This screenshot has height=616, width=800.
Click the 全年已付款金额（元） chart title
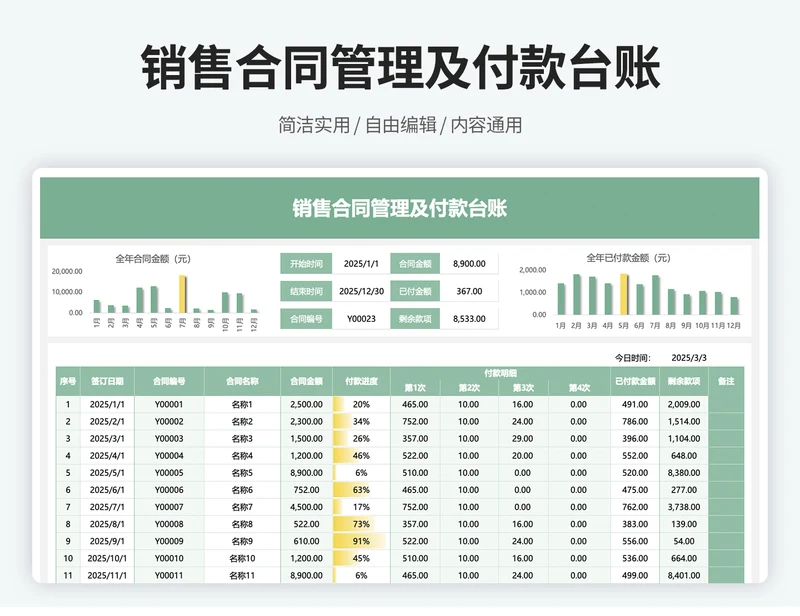(628, 258)
